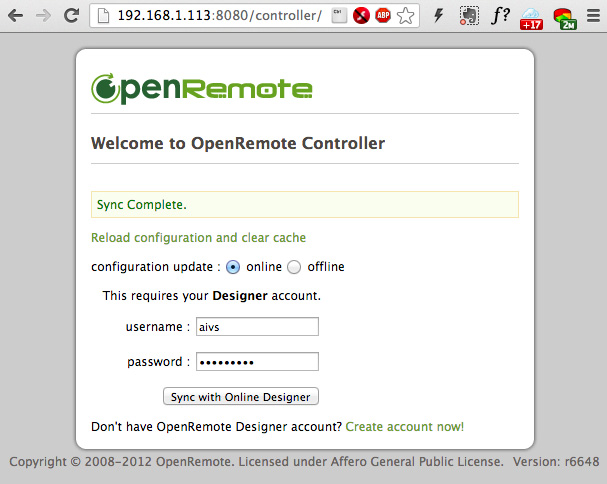Click the weather extension showing +17
The width and height of the screenshot is (607, 484).
(x=531, y=17)
